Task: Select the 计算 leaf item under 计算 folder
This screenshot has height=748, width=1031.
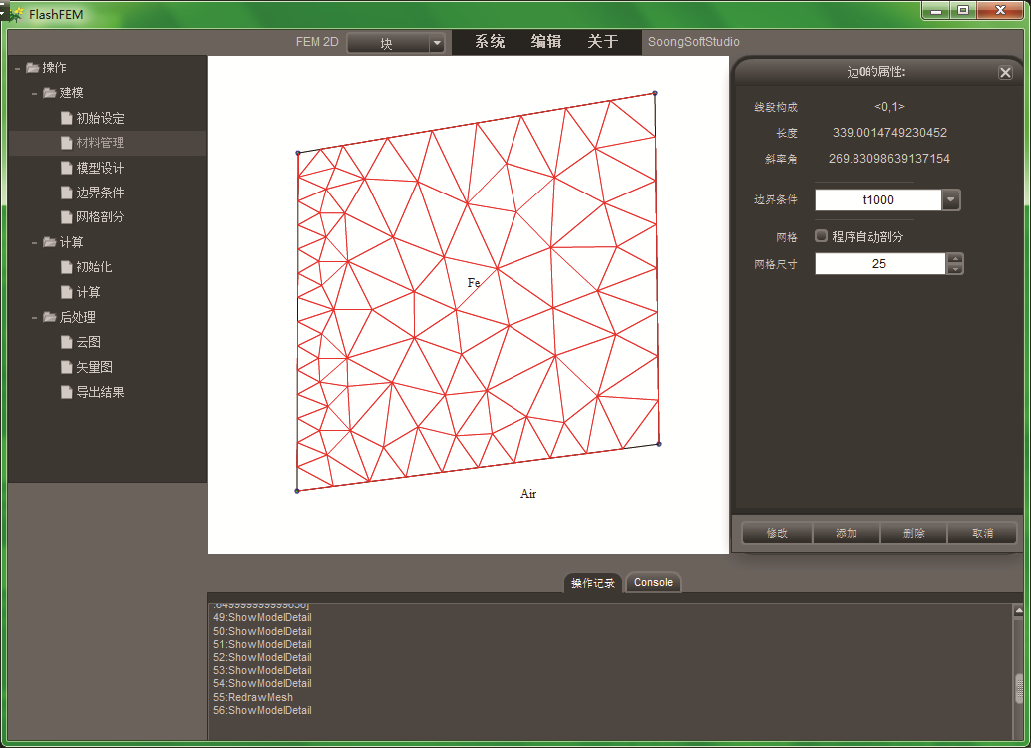Action: click(x=88, y=292)
